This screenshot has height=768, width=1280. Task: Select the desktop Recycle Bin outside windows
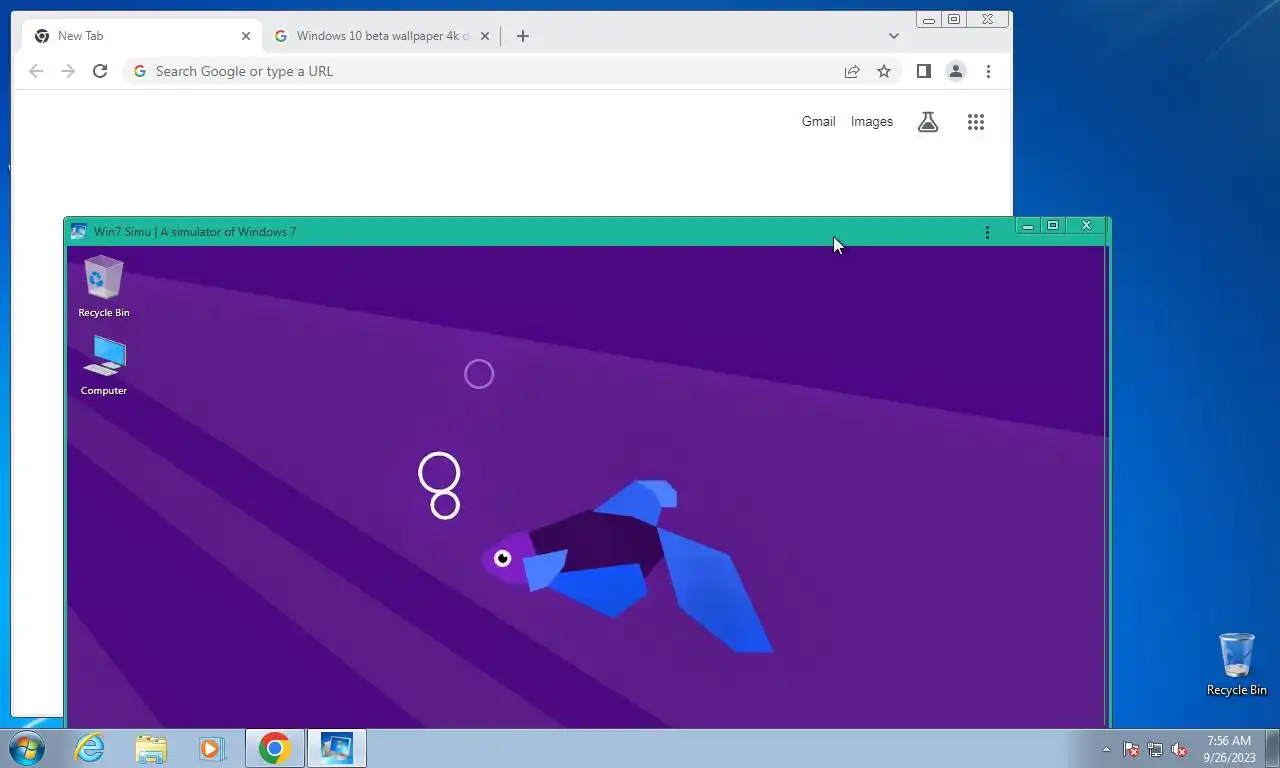tap(1236, 664)
